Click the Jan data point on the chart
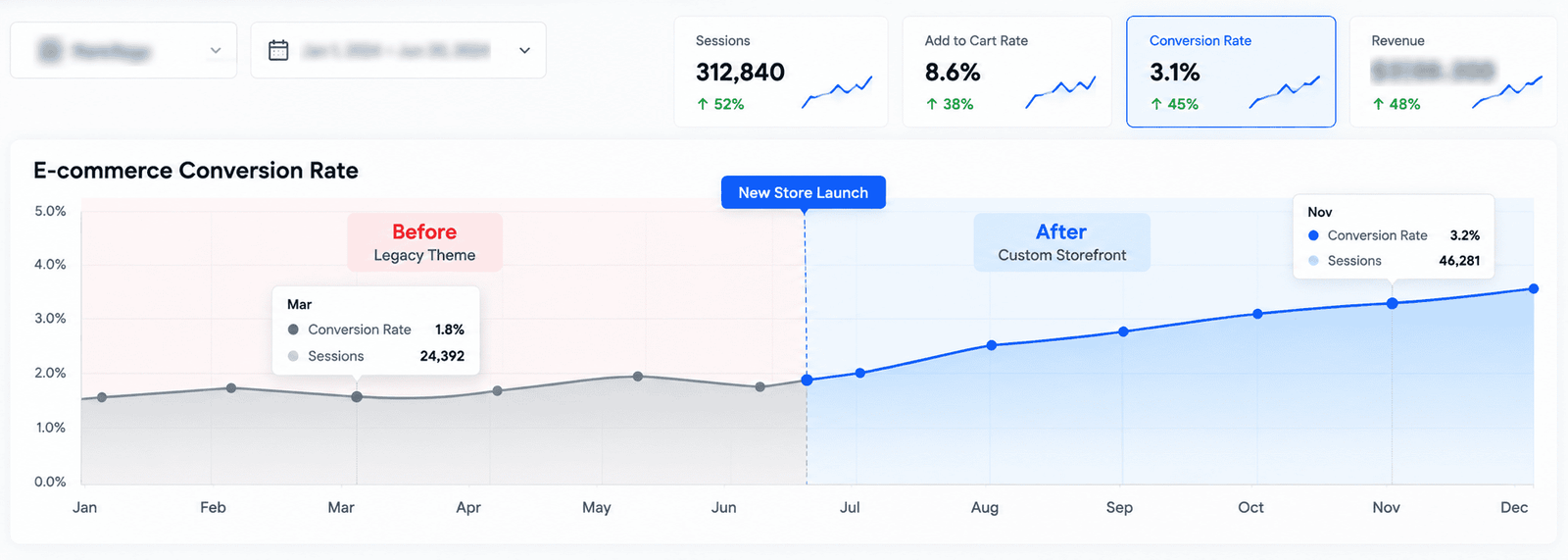This screenshot has width=1568, height=560. pos(102,397)
